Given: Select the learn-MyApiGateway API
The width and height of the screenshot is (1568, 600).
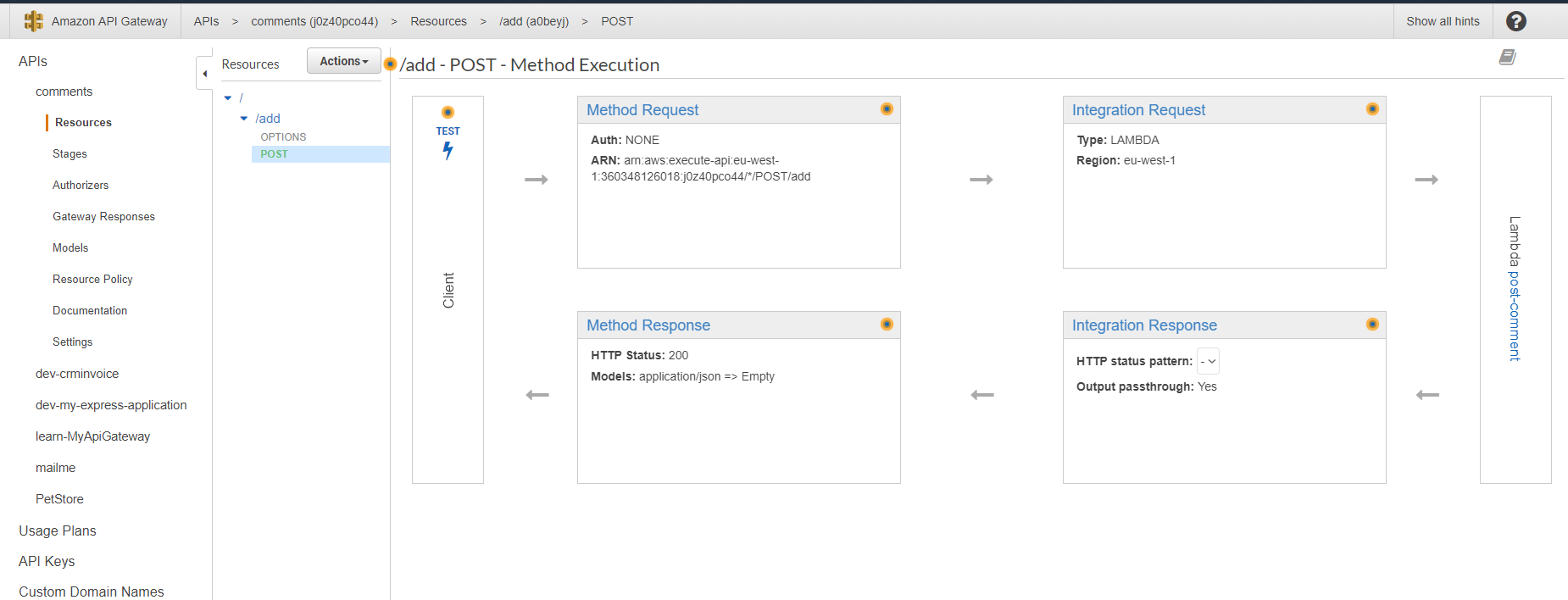Looking at the screenshot, I should (x=92, y=436).
